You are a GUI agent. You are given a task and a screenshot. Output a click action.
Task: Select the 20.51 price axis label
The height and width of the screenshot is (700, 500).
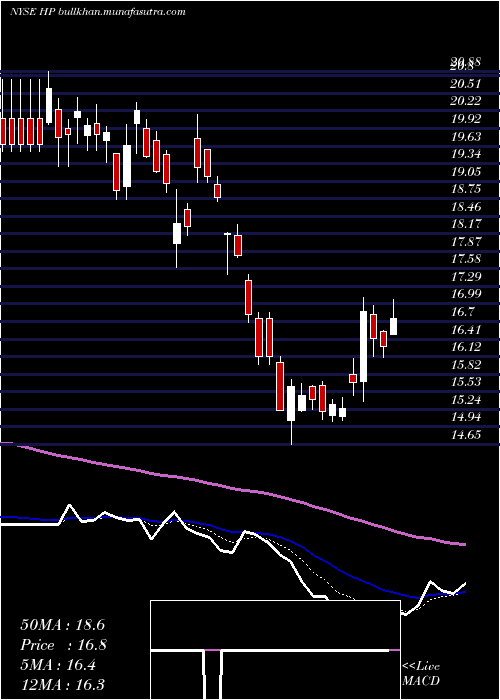[x=466, y=84]
